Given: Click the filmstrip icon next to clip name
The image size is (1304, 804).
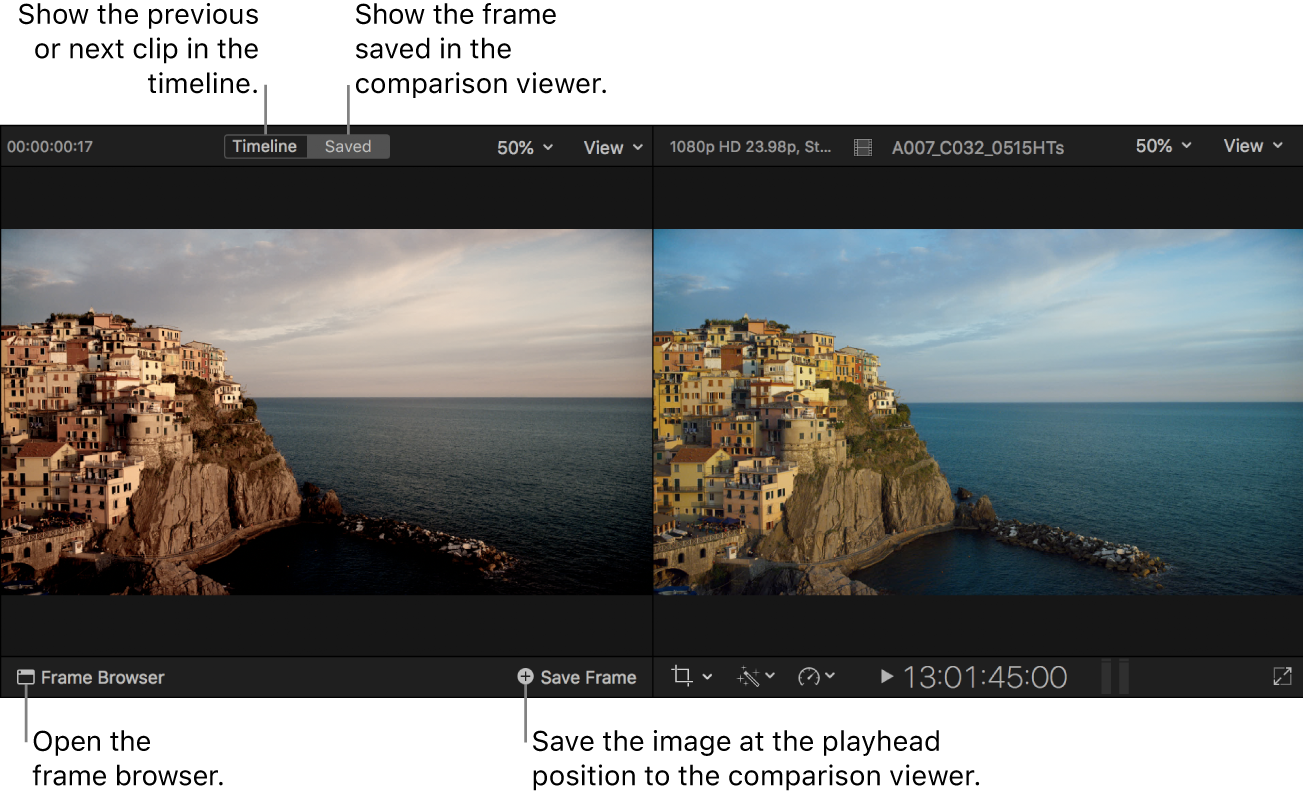Looking at the screenshot, I should click(x=862, y=146).
